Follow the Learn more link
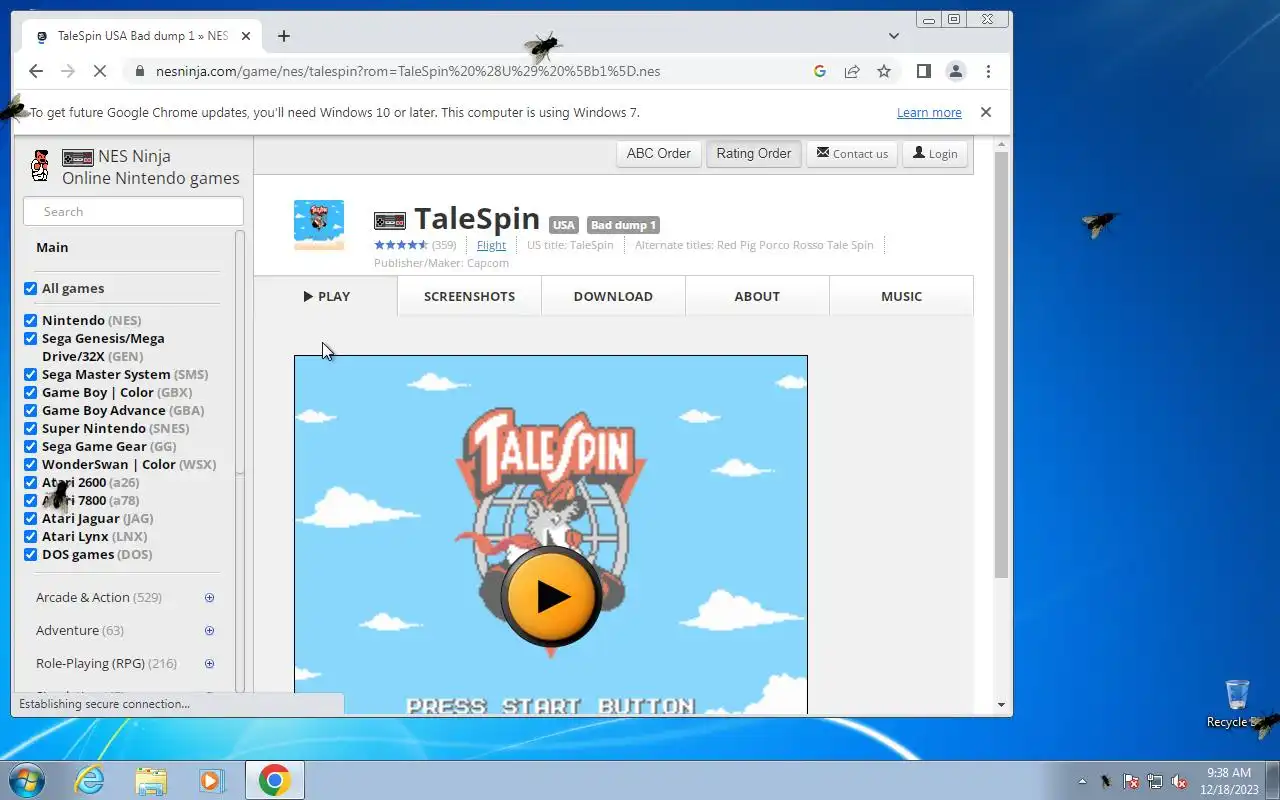 [x=929, y=113]
